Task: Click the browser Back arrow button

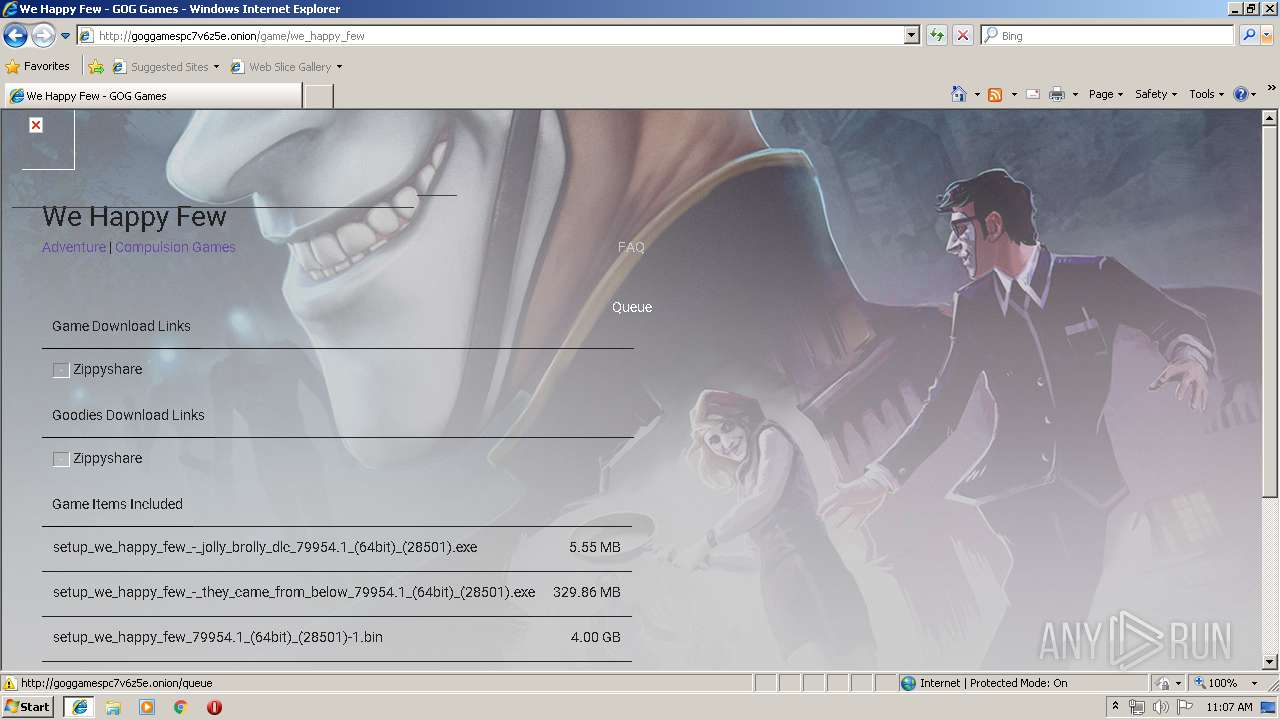Action: tap(15, 36)
